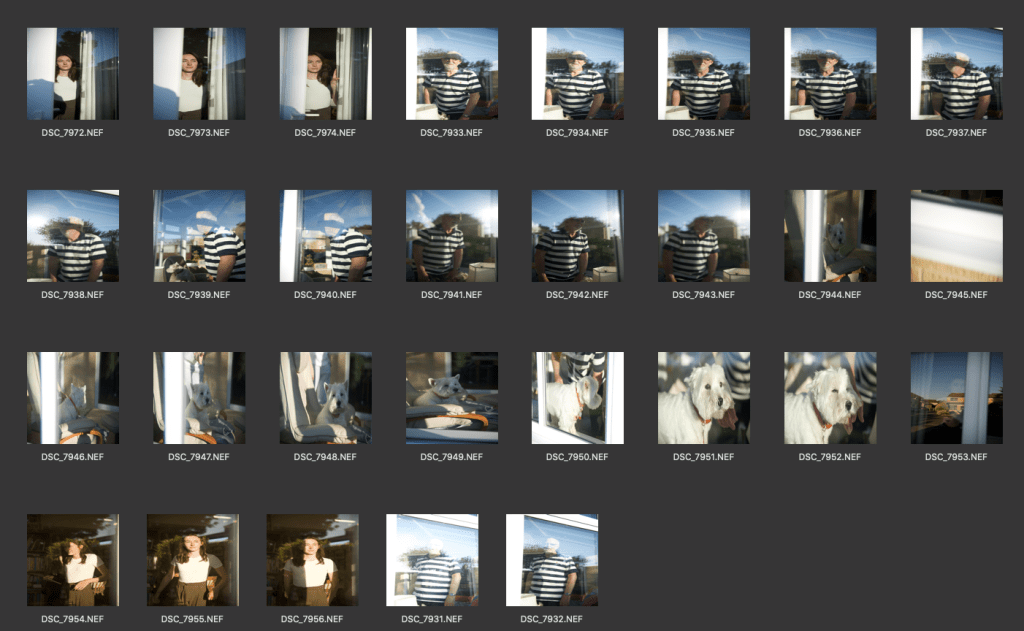This screenshot has height=631, width=1024.
Task: Select the DSC_7940.NEF image
Action: pyautogui.click(x=325, y=236)
